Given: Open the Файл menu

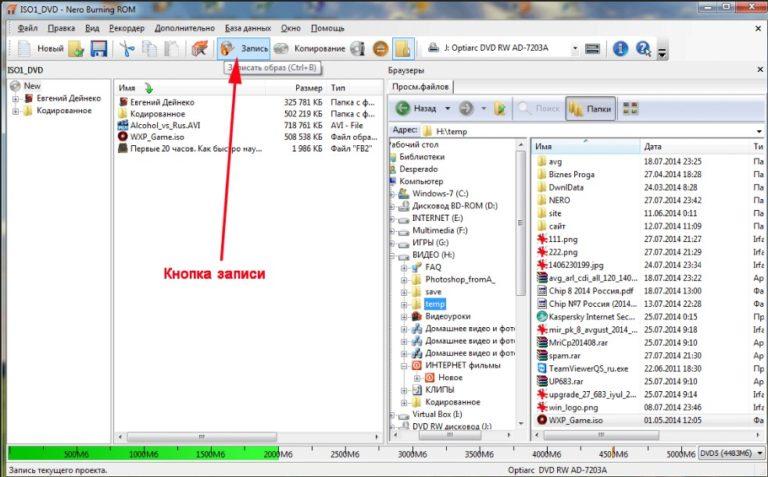Looking at the screenshot, I should (x=28, y=28).
